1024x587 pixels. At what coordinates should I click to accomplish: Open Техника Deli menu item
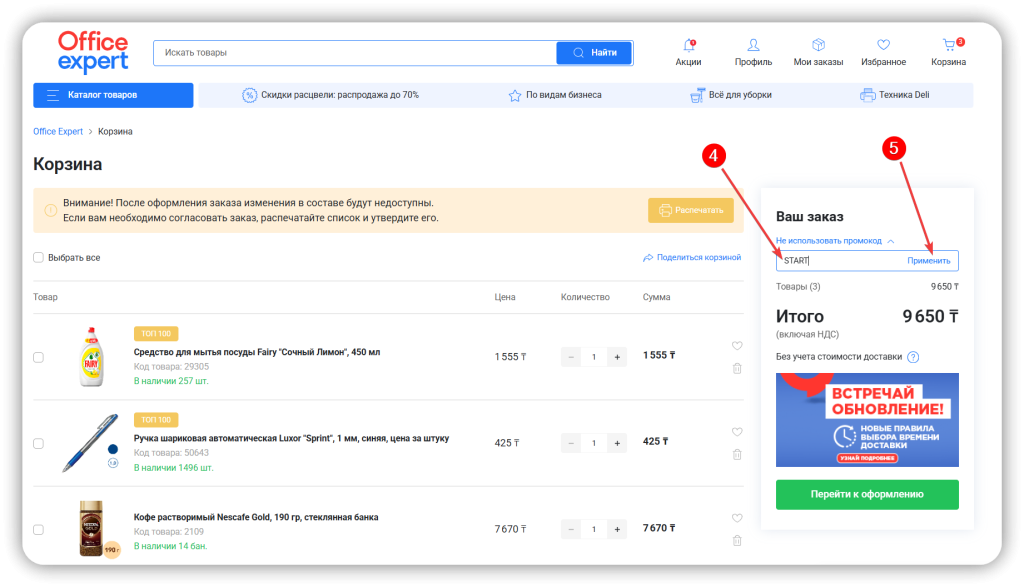click(895, 95)
